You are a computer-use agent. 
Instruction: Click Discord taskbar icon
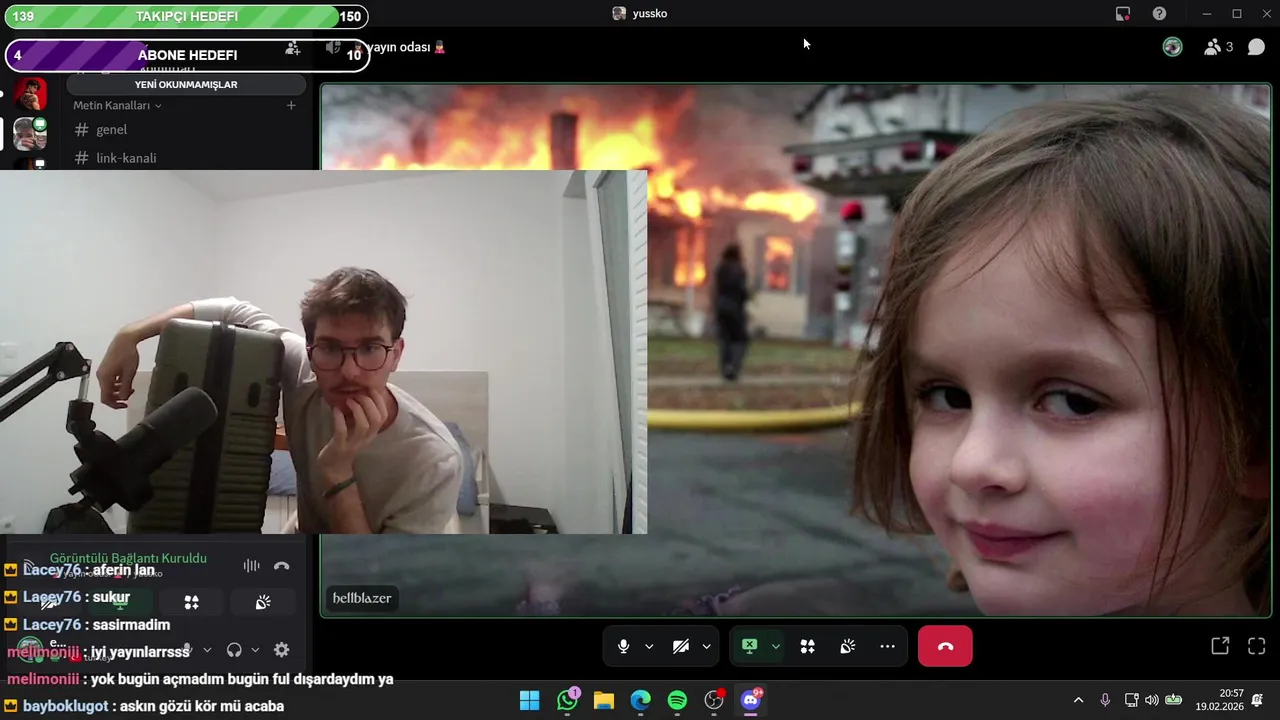click(x=751, y=700)
